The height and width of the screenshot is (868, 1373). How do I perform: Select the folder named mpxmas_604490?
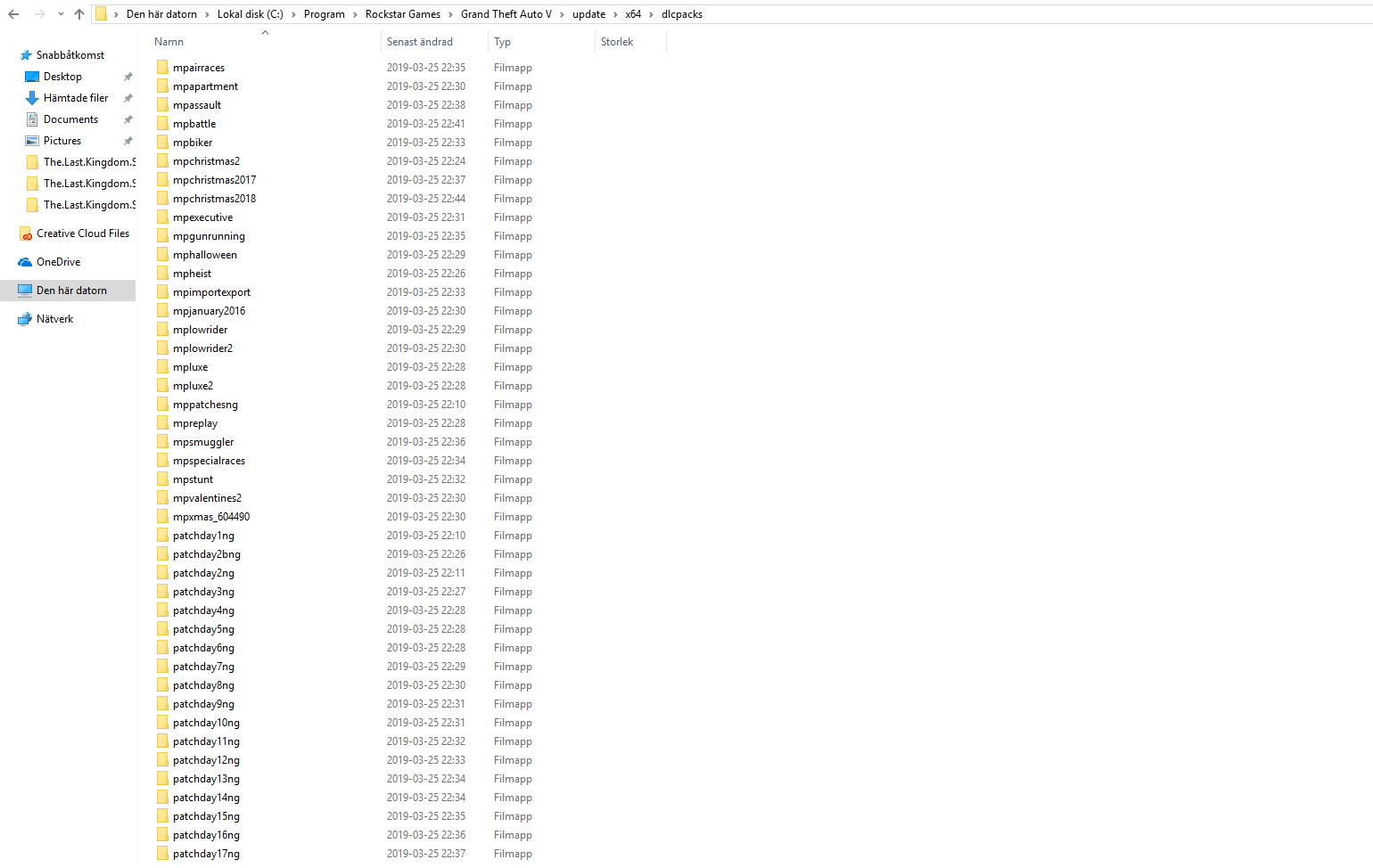click(211, 517)
